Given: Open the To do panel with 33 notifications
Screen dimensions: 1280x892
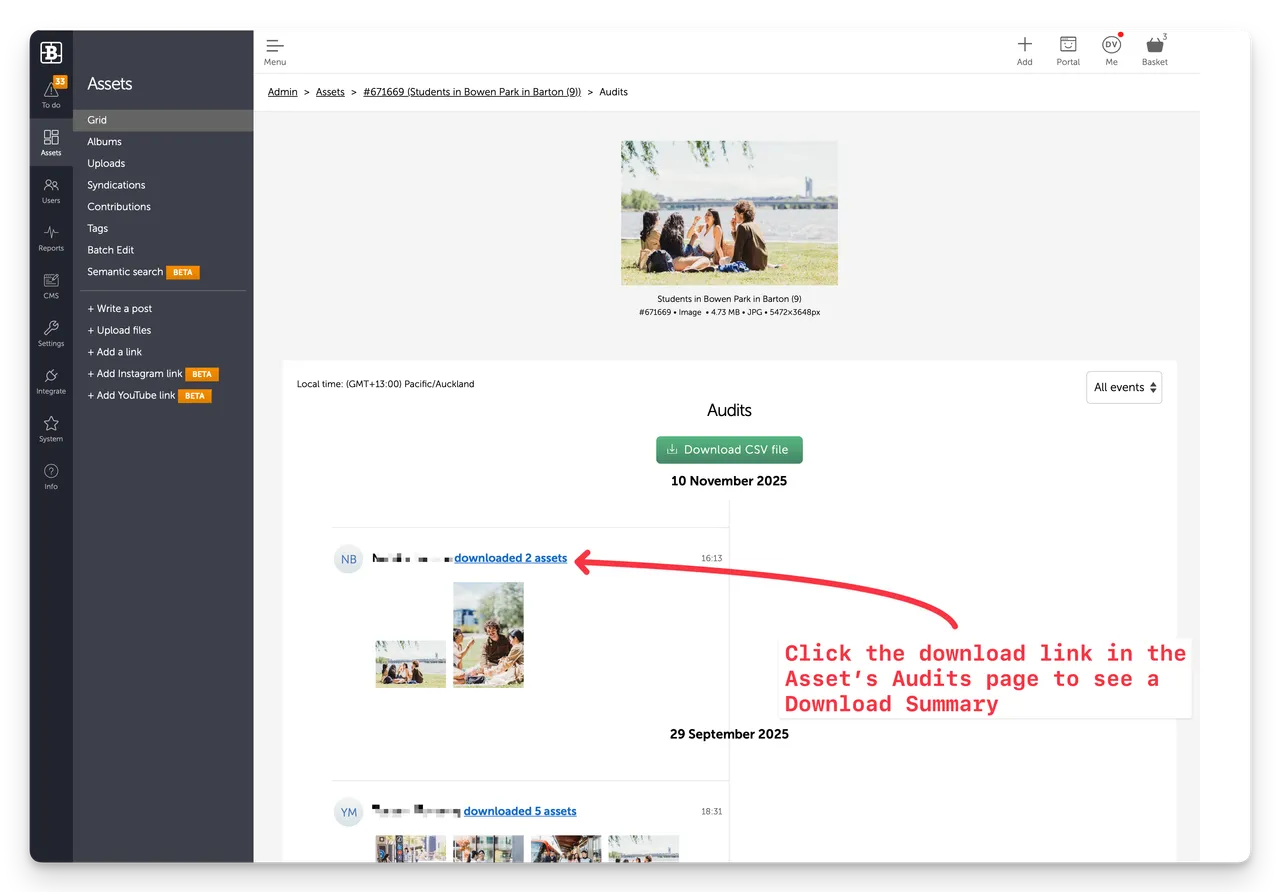Looking at the screenshot, I should pyautogui.click(x=51, y=92).
